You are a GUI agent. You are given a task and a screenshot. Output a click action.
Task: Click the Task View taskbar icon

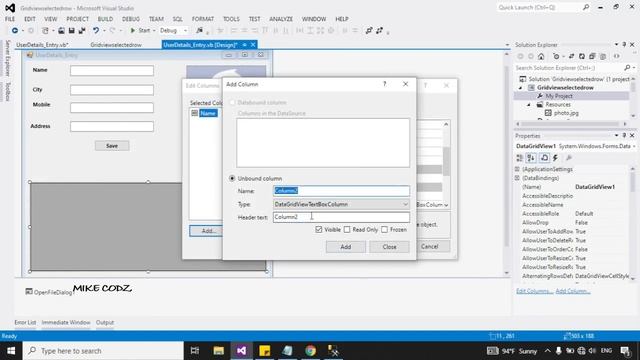[x=195, y=351]
